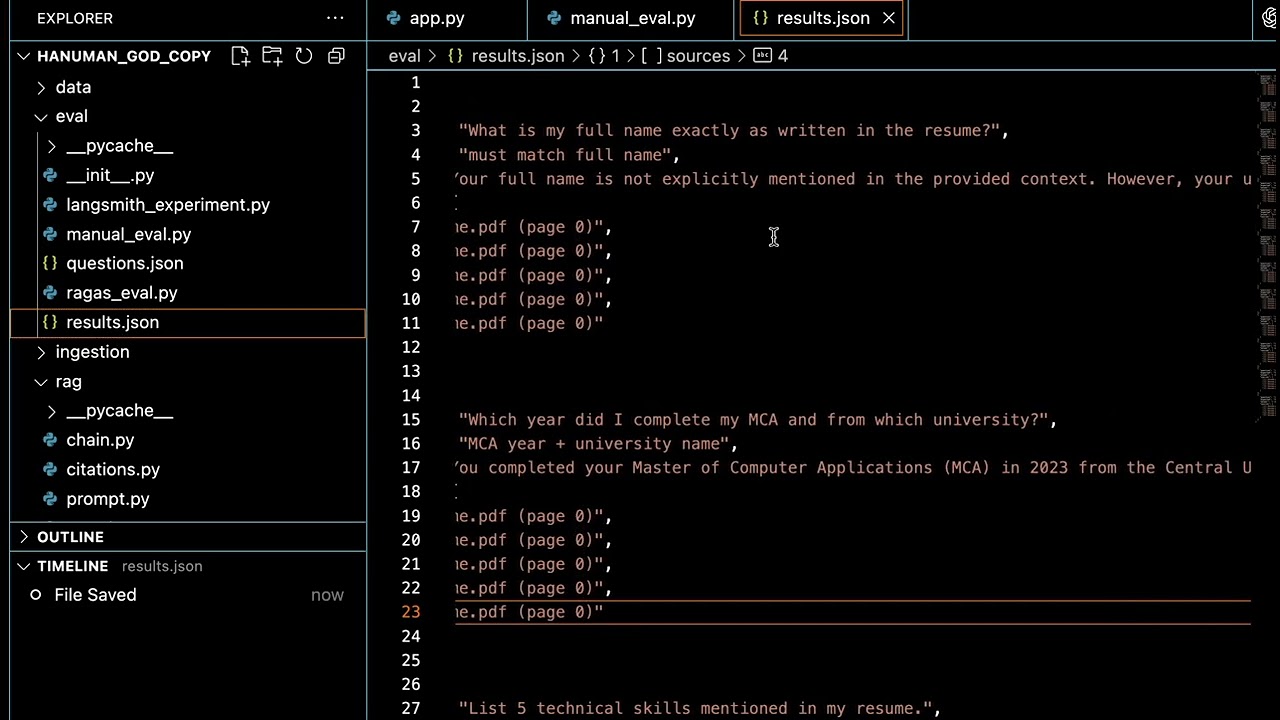This screenshot has width=1280, height=720.
Task: Collapse the rag folder
Action: click(41, 382)
